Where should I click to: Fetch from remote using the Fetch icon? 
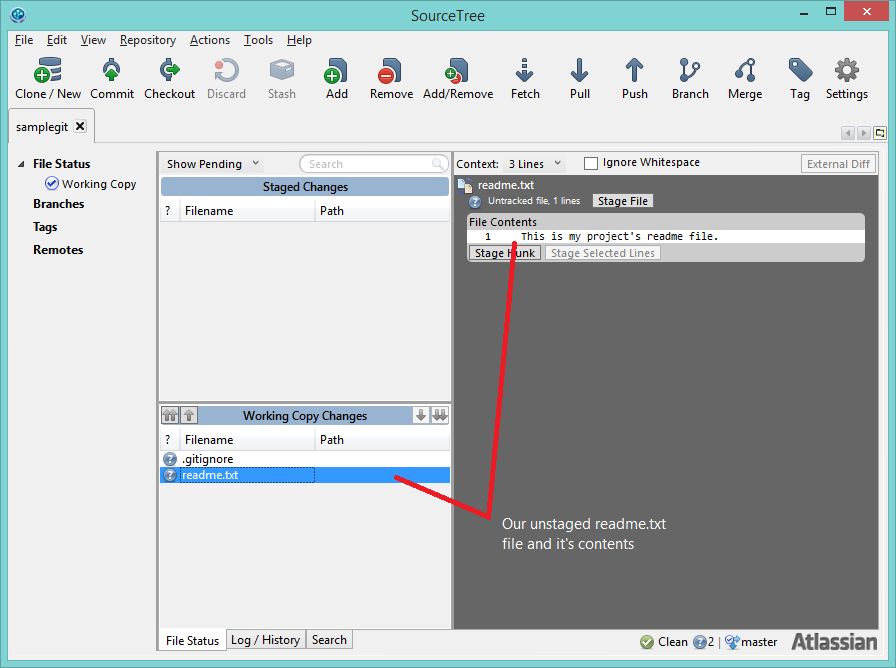point(525,79)
